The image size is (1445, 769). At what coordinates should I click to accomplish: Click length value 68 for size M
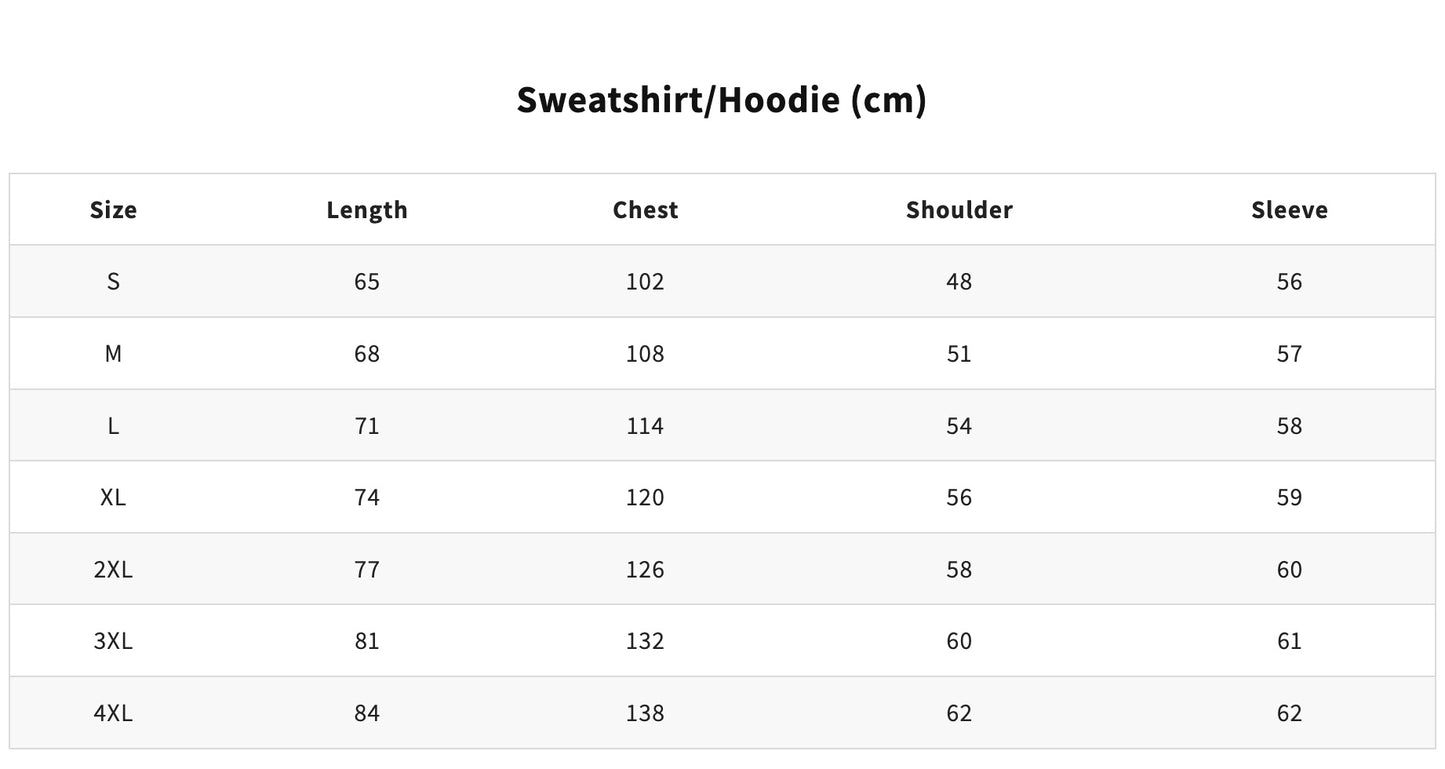(367, 354)
